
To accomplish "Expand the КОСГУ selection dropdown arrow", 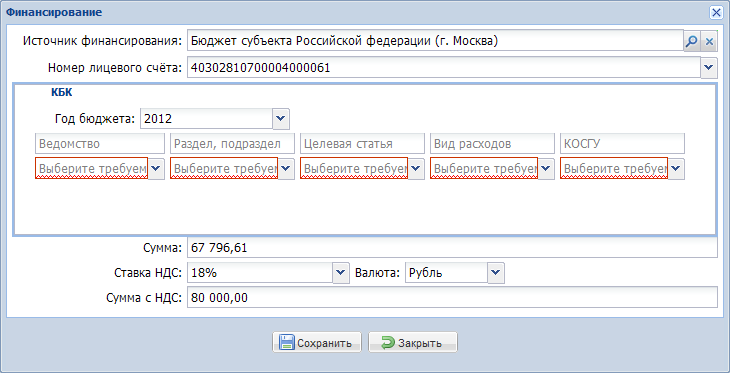I will tap(676, 169).
